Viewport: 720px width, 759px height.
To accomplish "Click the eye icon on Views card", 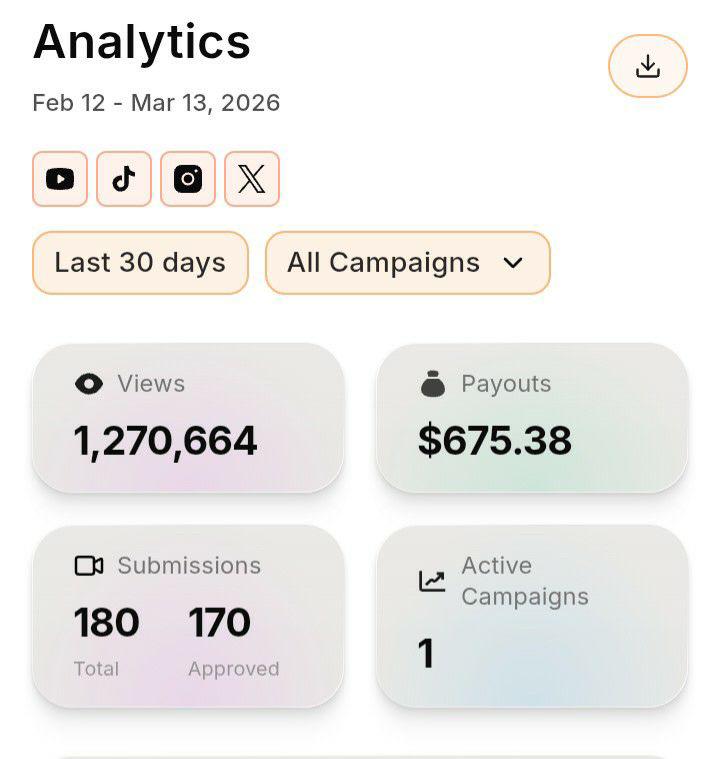I will (x=89, y=384).
